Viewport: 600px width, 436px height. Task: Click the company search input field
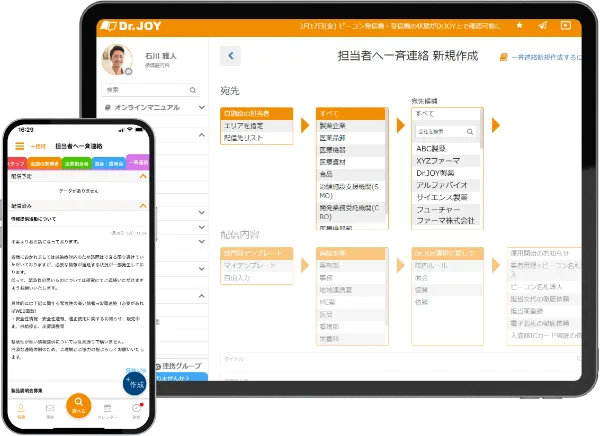point(446,132)
